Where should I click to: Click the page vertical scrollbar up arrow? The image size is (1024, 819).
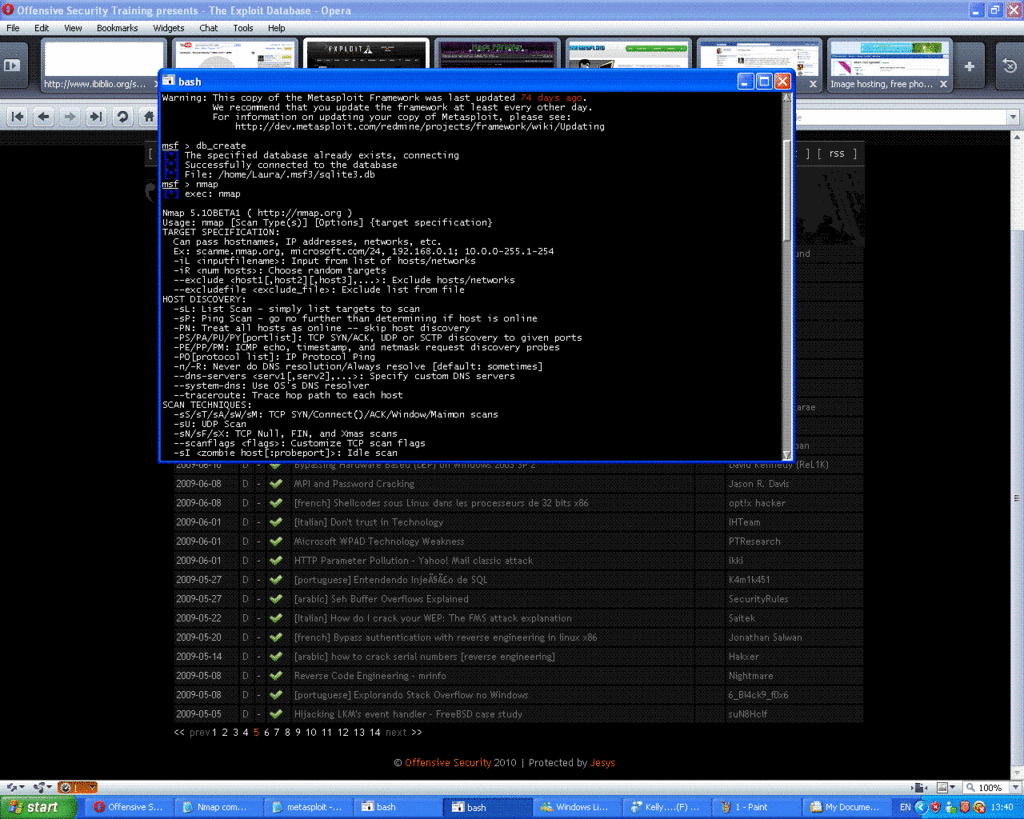tap(1017, 137)
